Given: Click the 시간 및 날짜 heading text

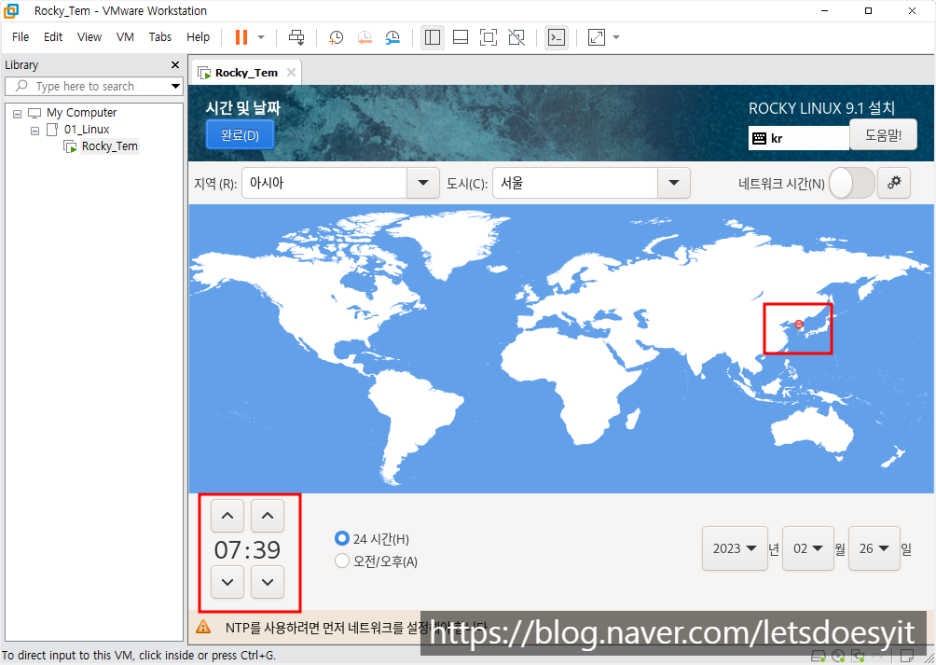Looking at the screenshot, I should click(243, 107).
